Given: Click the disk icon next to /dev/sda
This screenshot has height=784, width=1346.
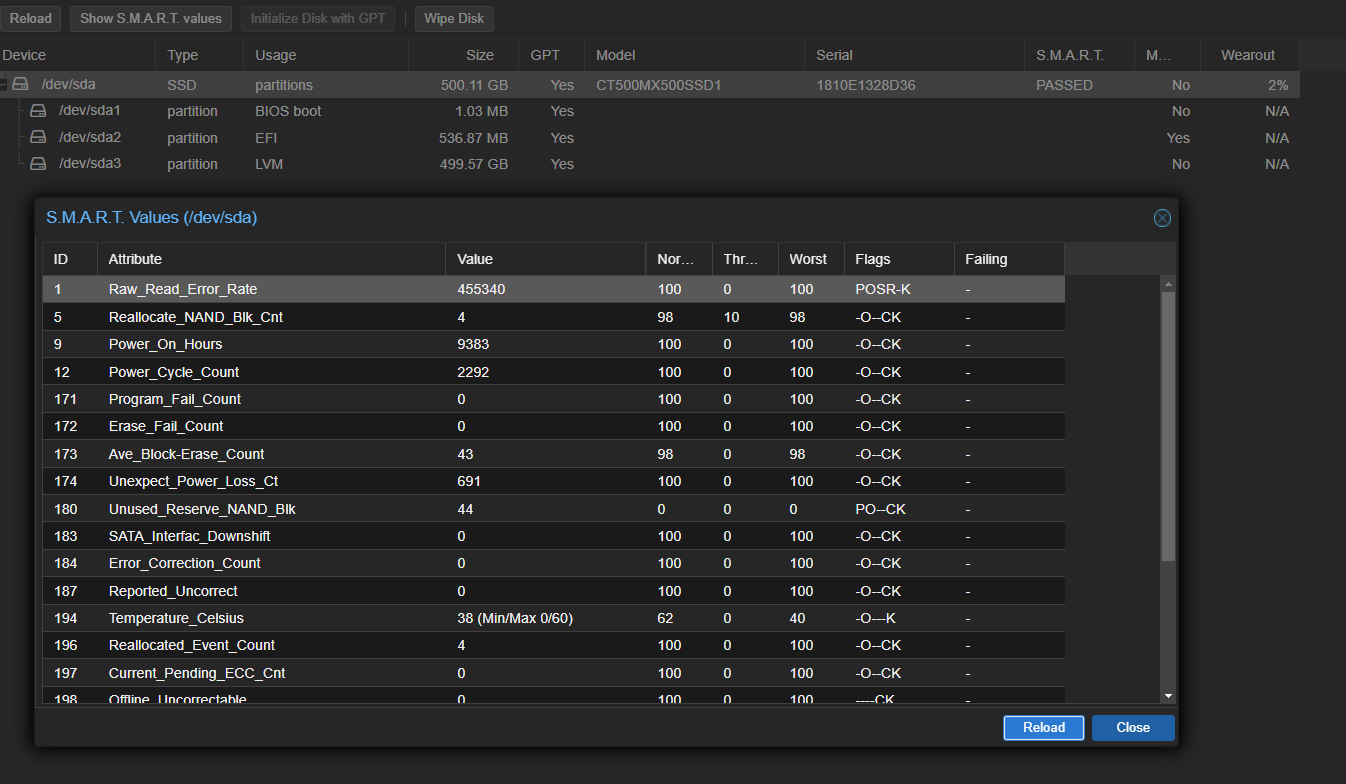Looking at the screenshot, I should tap(20, 85).
